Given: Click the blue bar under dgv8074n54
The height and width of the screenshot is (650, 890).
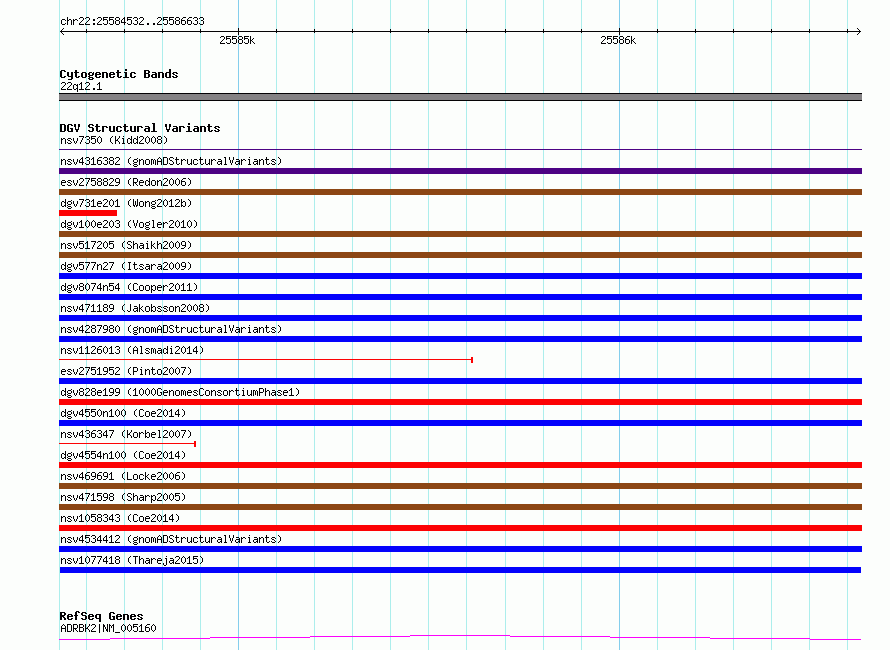Looking at the screenshot, I should 460,297.
